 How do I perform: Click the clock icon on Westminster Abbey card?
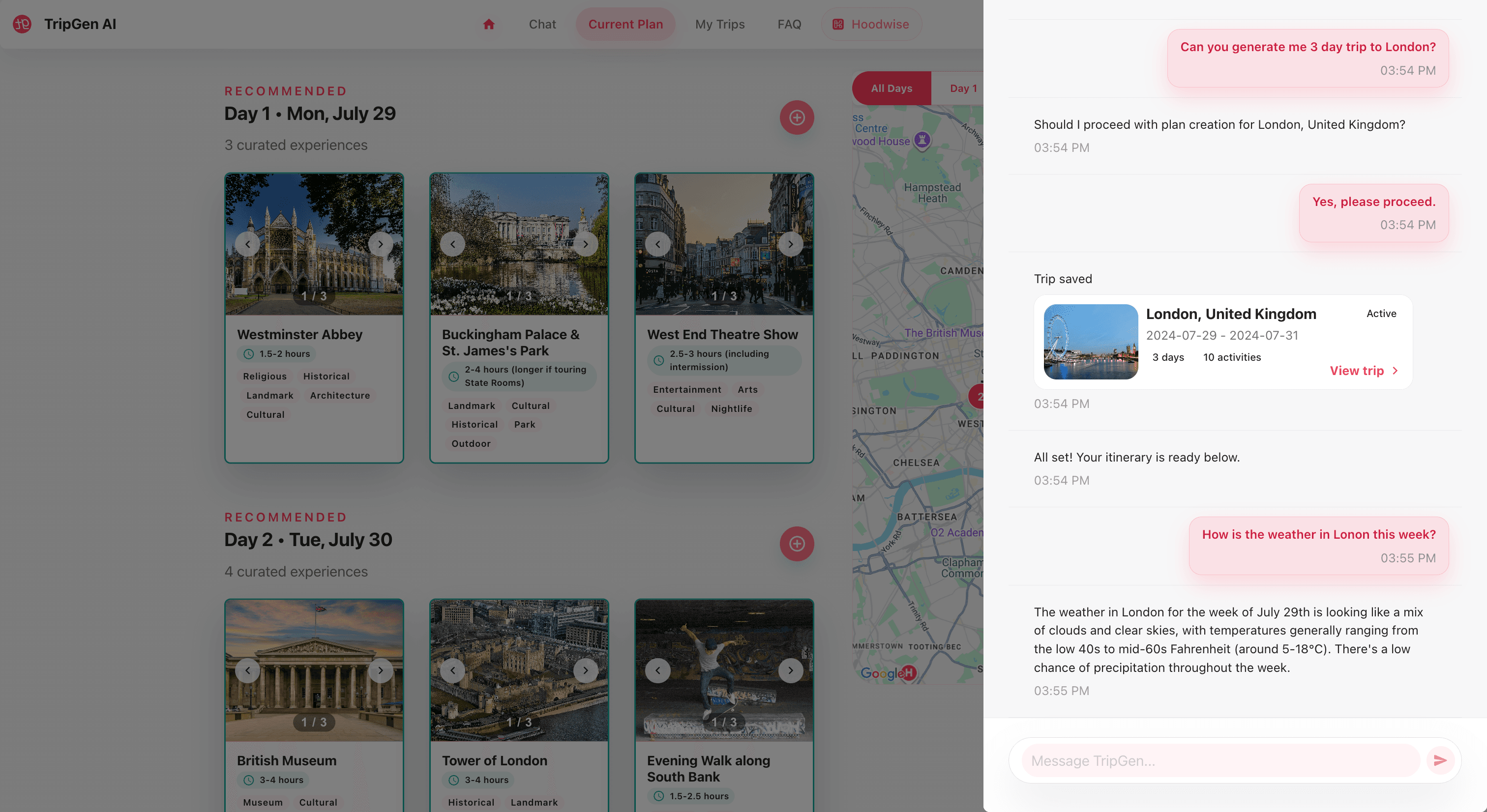coord(249,354)
